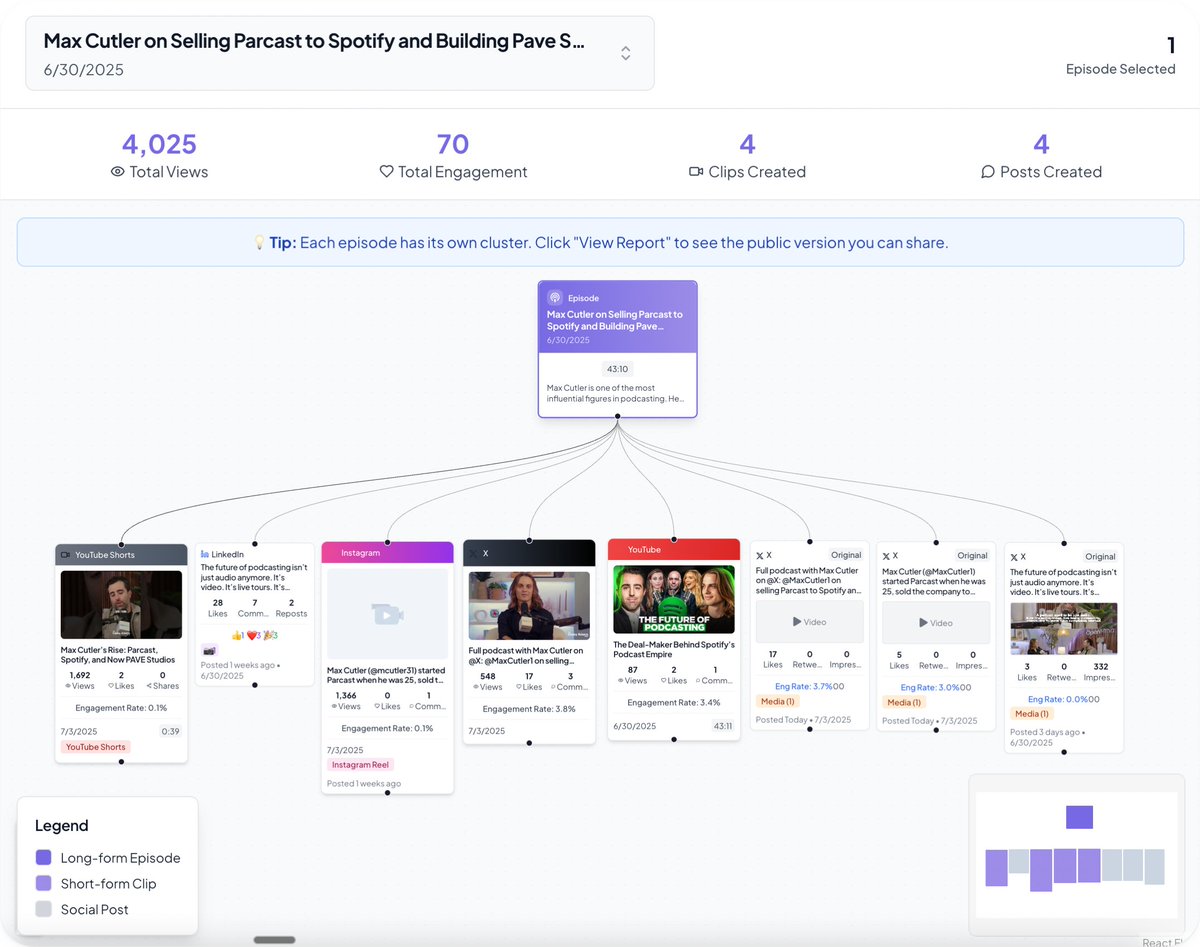Click the party popper reaction on LinkedIn card

(x=269, y=635)
